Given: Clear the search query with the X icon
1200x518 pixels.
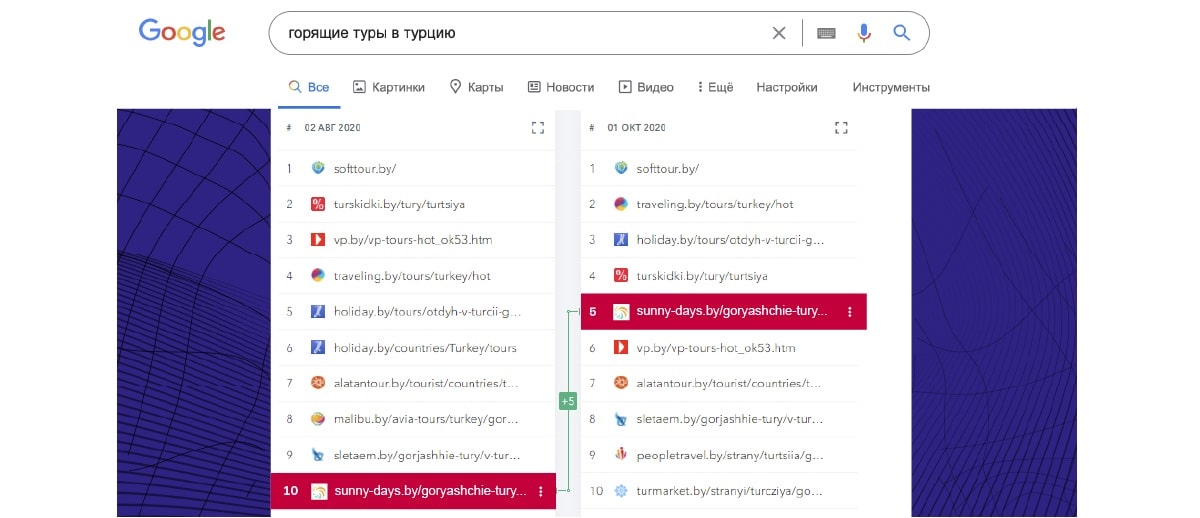Looking at the screenshot, I should pos(779,33).
